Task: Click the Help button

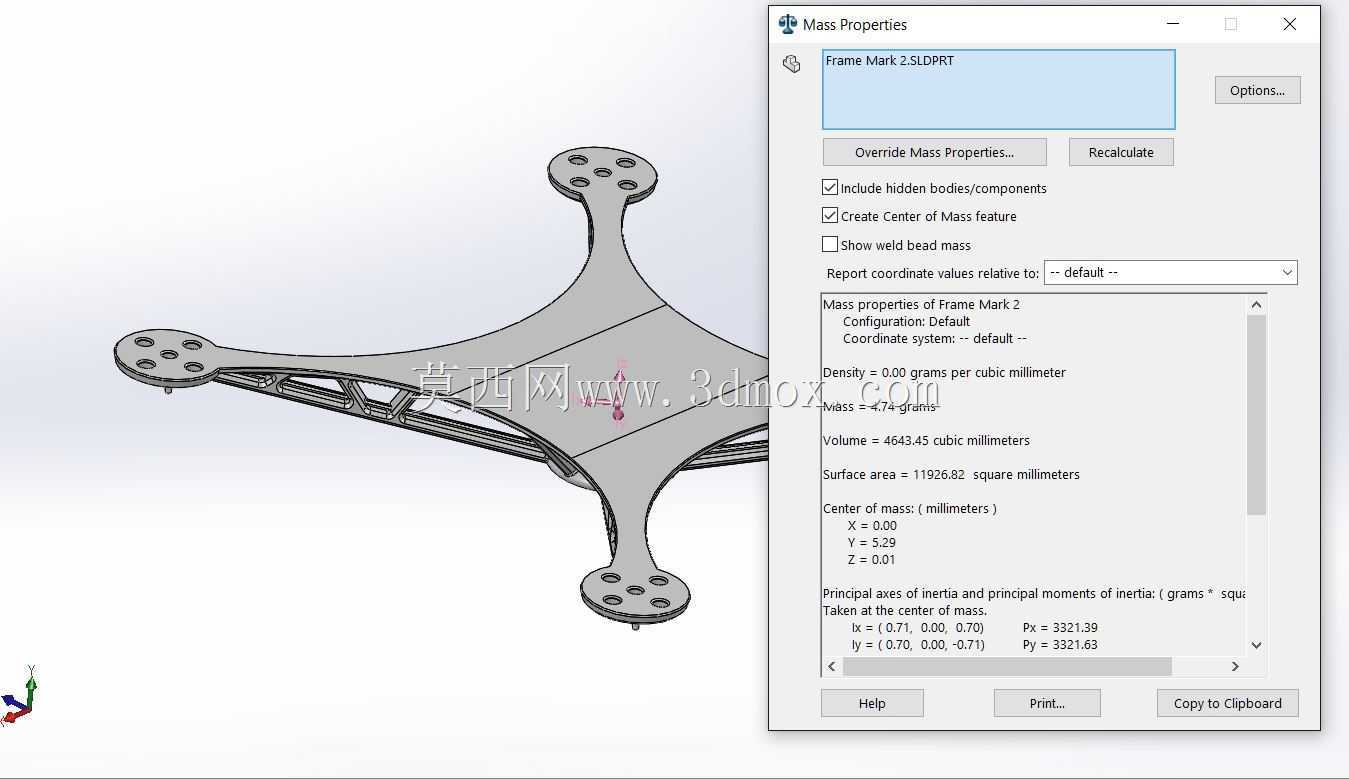Action: [872, 703]
